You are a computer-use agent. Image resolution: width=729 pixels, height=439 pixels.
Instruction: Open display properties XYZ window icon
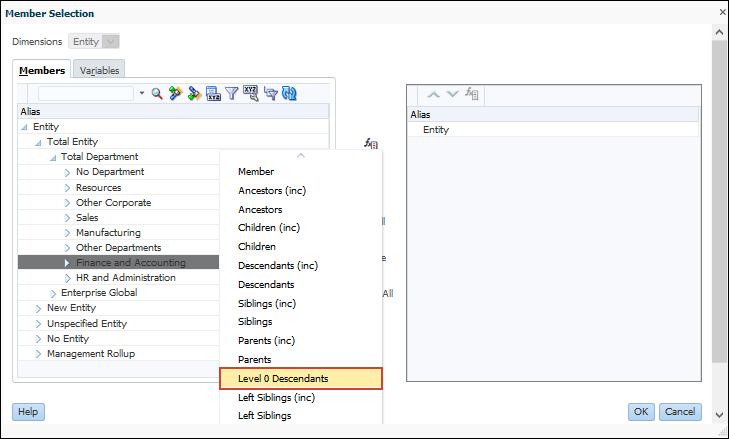click(213, 93)
